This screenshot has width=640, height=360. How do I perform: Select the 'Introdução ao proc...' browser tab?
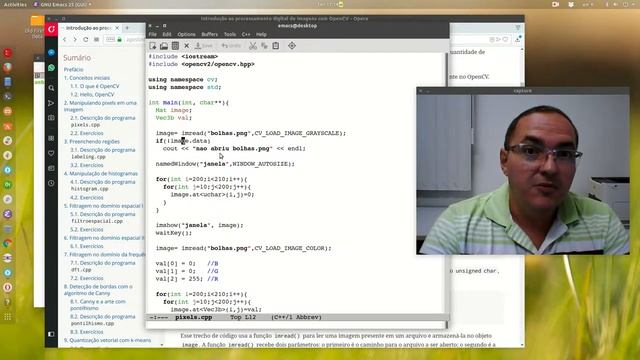tap(89, 28)
